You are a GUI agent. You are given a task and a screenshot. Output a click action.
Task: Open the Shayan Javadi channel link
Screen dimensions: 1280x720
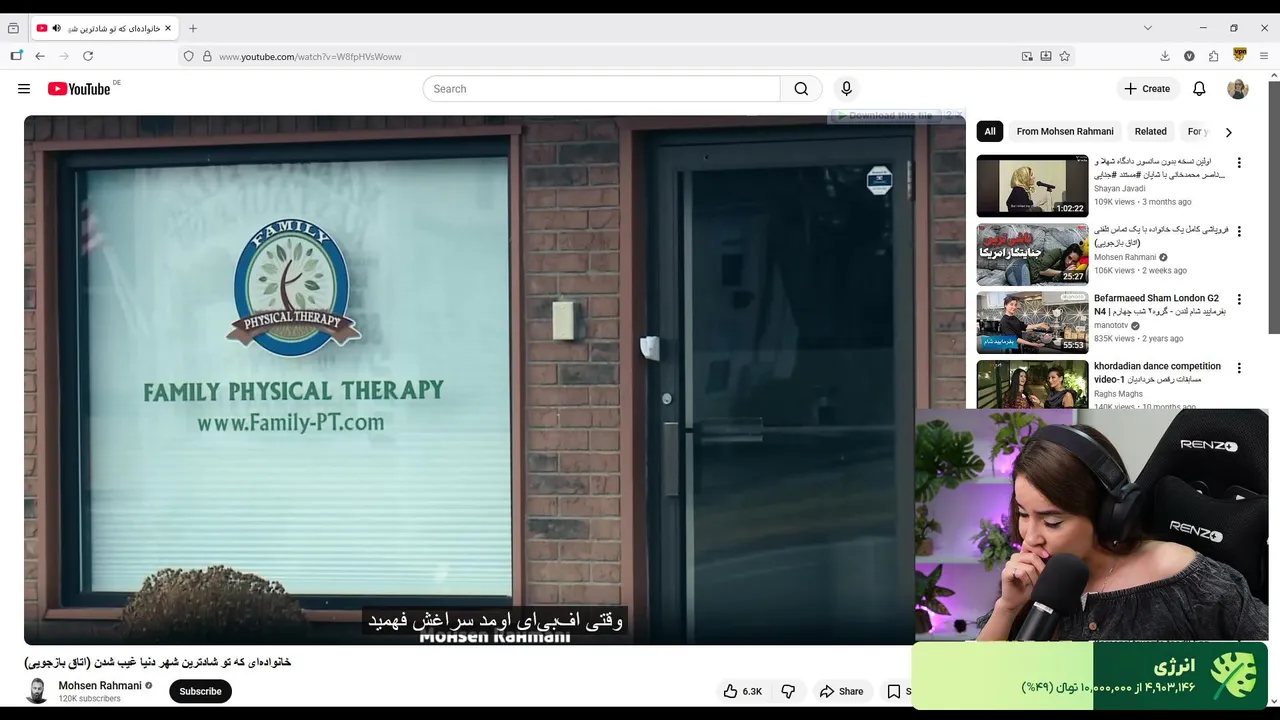(1120, 188)
